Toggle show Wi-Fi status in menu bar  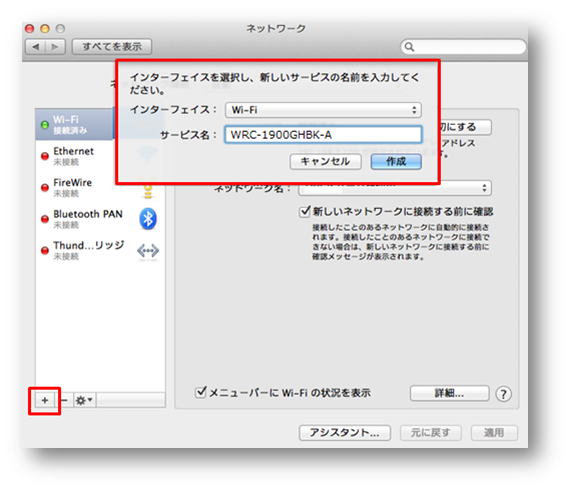click(x=201, y=392)
